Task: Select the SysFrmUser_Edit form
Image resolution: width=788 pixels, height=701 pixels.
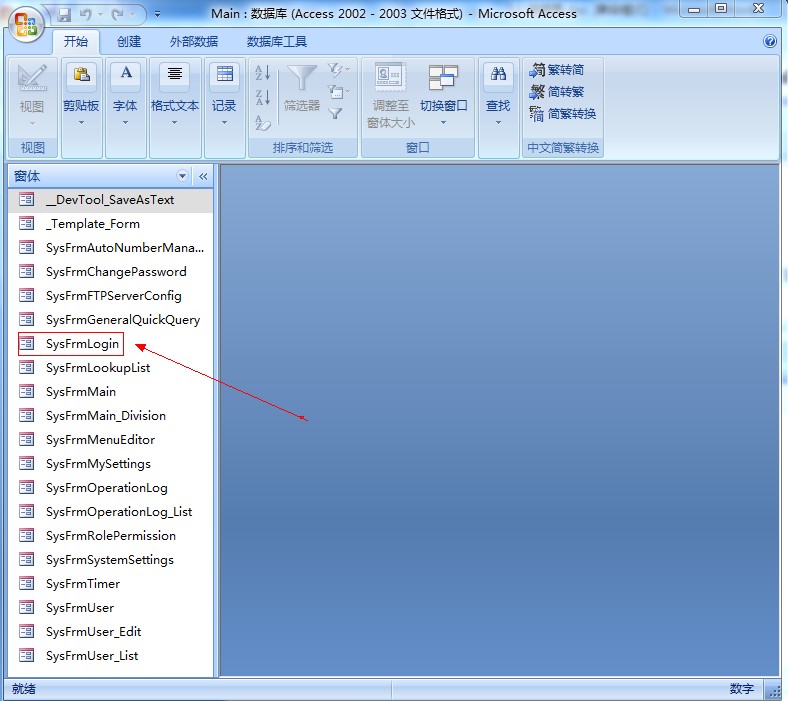Action: click(111, 632)
